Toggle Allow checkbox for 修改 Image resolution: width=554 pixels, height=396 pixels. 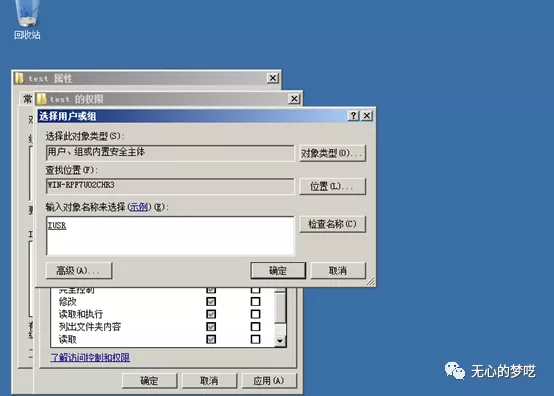tap(211, 302)
